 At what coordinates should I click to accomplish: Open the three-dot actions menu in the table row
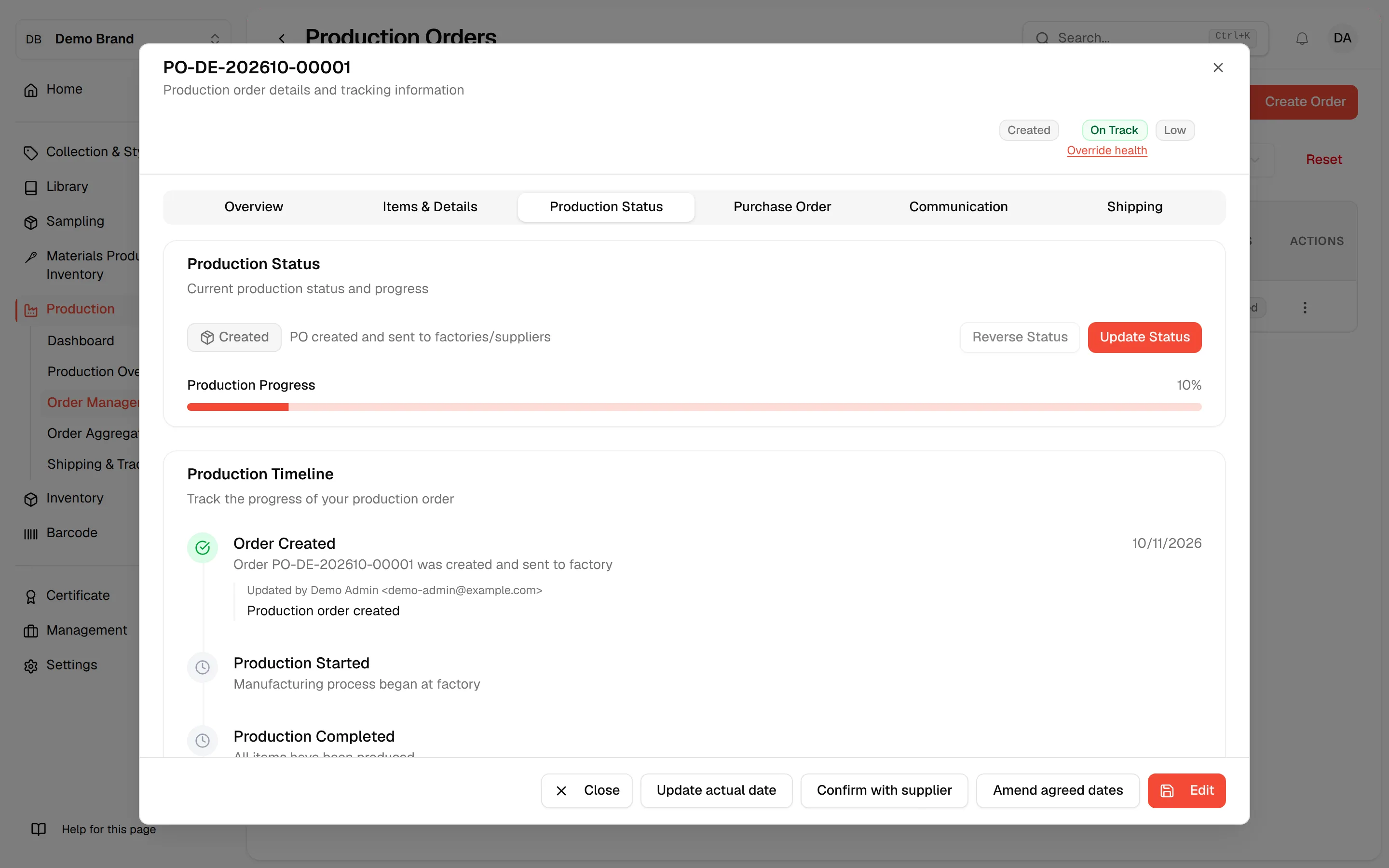point(1305,308)
